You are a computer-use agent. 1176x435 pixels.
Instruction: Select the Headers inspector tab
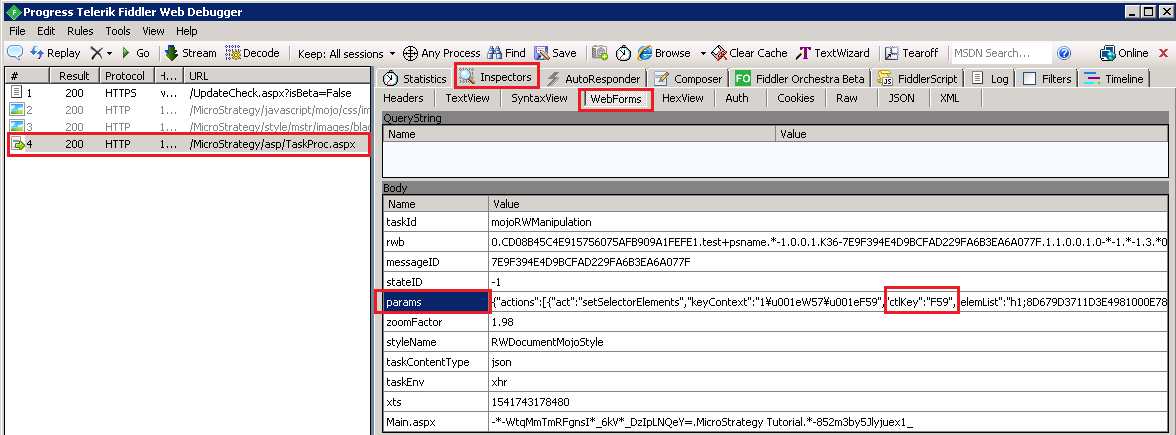[403, 98]
